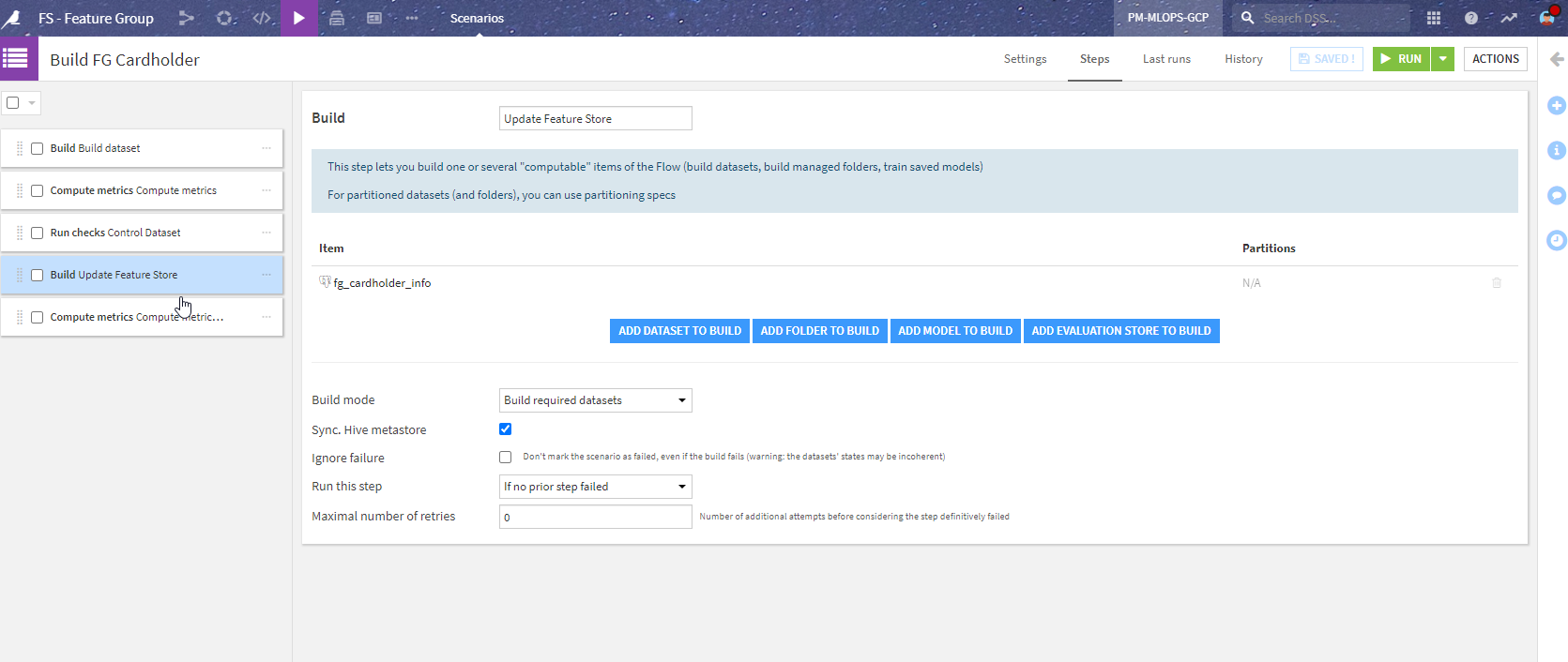Click ADD MODEL TO BUILD
The height and width of the screenshot is (662, 1568).
pos(955,331)
